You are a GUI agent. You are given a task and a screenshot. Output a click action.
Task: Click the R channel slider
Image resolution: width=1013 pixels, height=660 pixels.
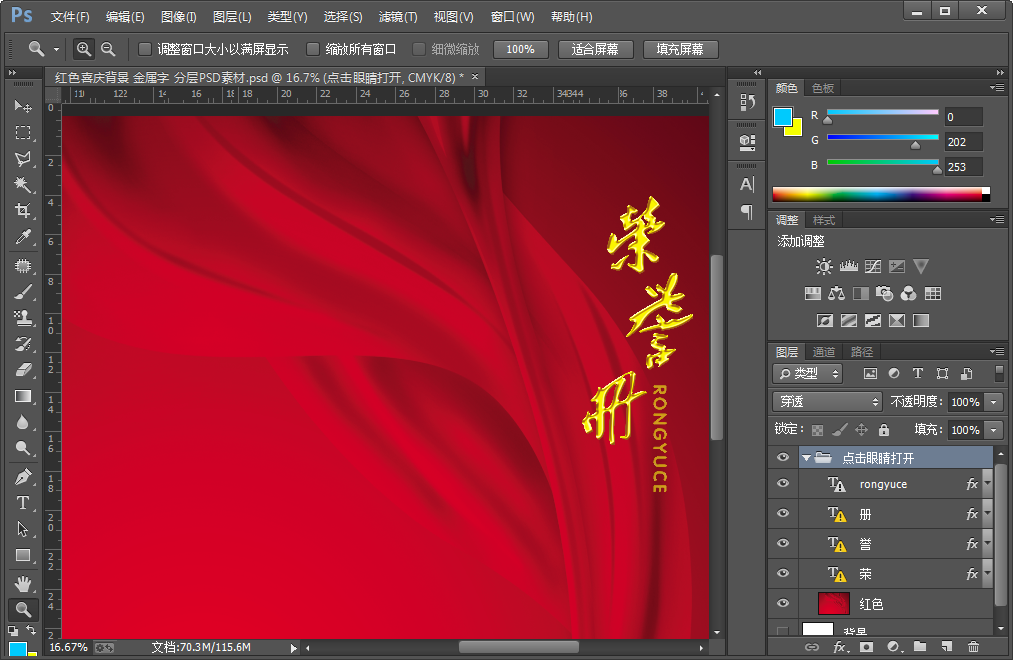(882, 113)
